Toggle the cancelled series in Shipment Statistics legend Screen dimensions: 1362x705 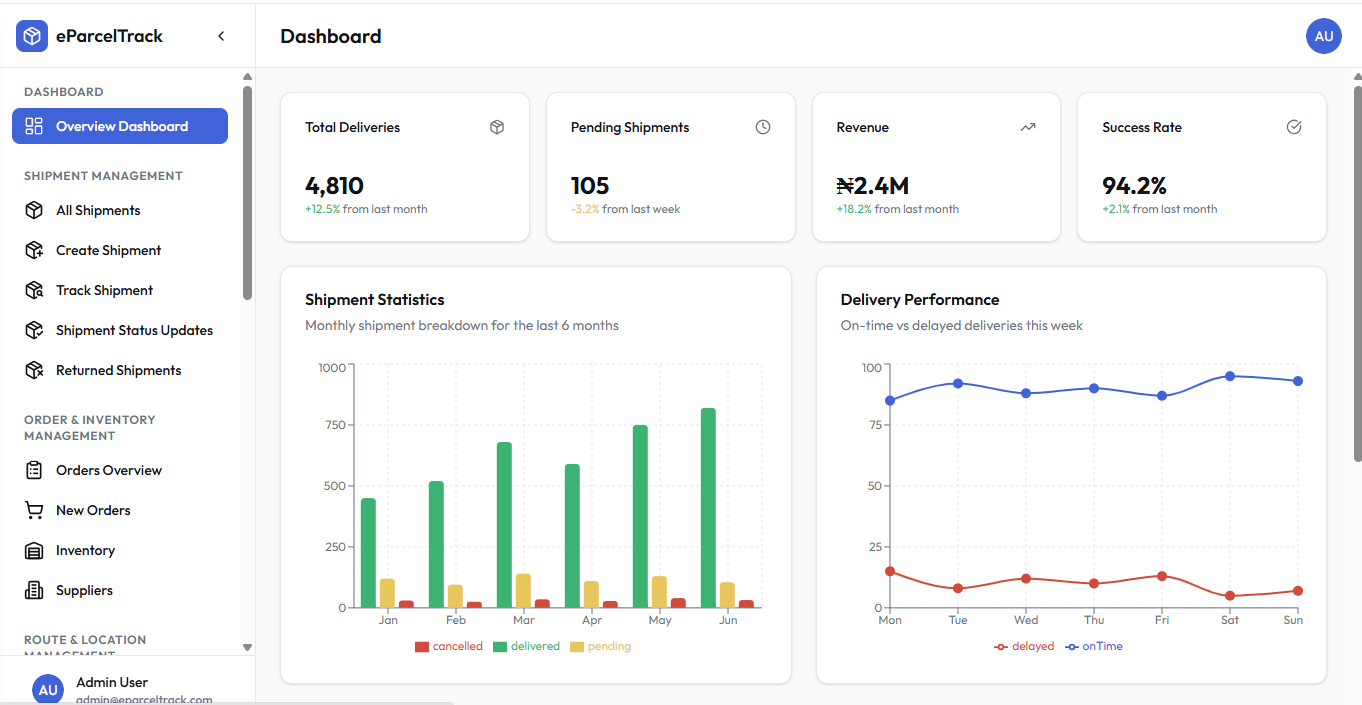point(449,646)
